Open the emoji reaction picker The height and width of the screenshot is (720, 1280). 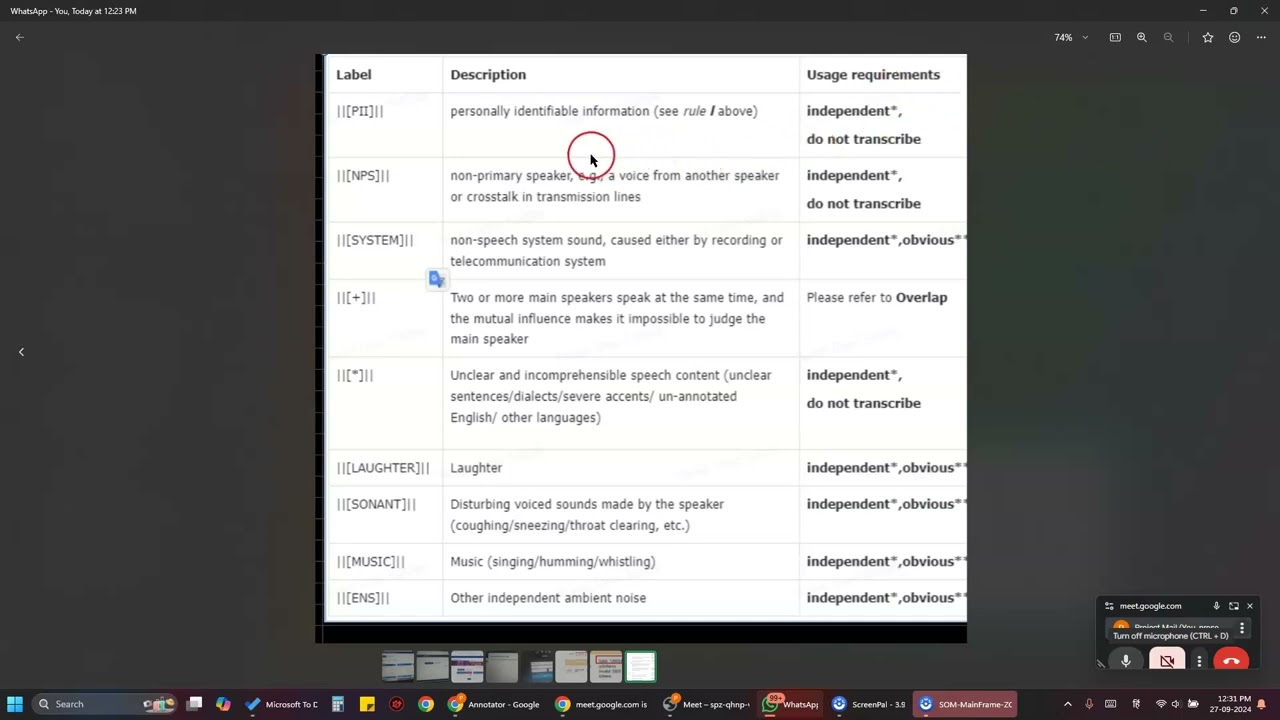click(1235, 37)
